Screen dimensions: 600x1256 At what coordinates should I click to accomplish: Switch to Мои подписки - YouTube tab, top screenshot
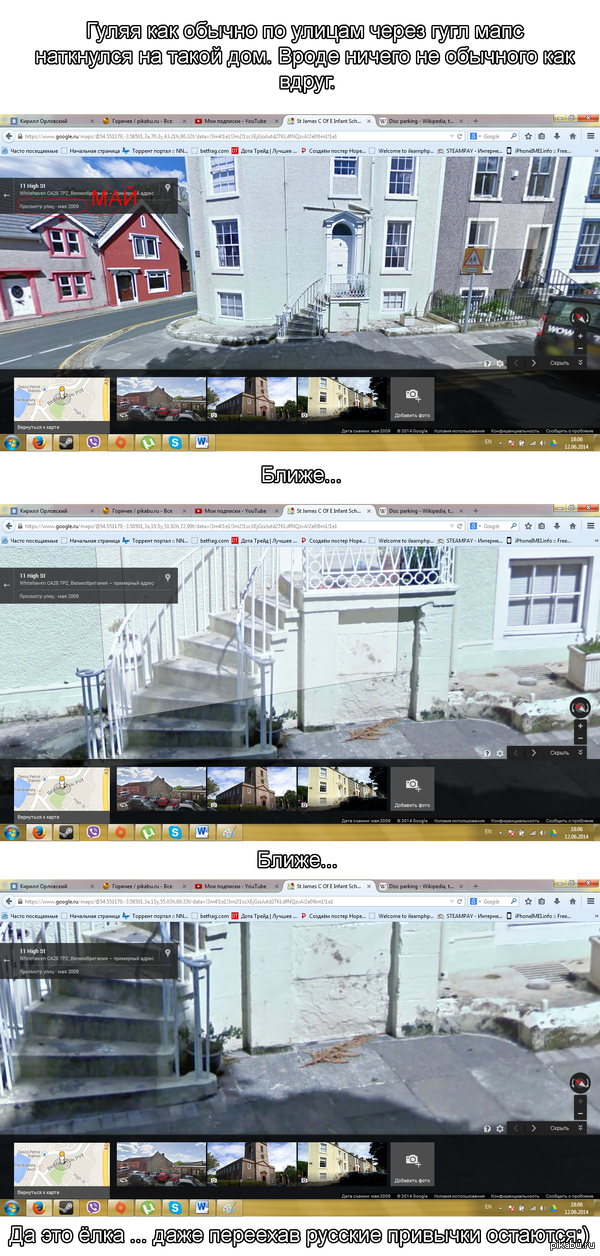coord(234,120)
